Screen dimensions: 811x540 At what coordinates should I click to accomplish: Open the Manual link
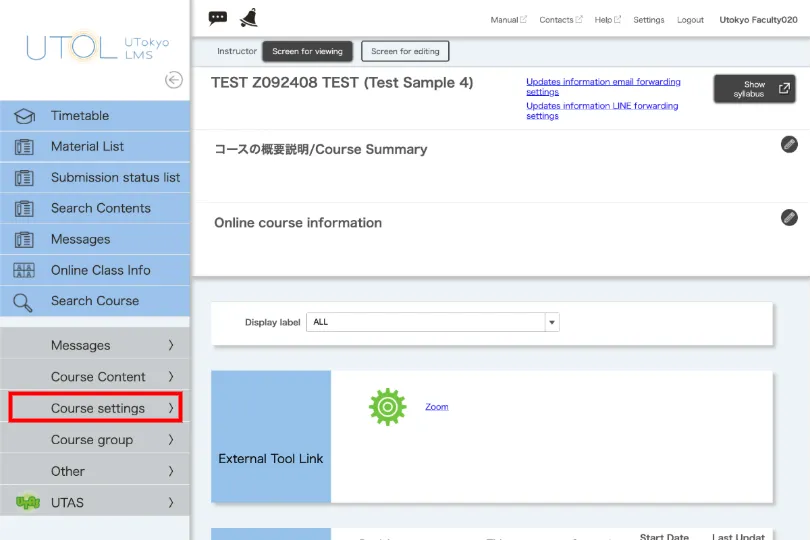click(x=508, y=20)
